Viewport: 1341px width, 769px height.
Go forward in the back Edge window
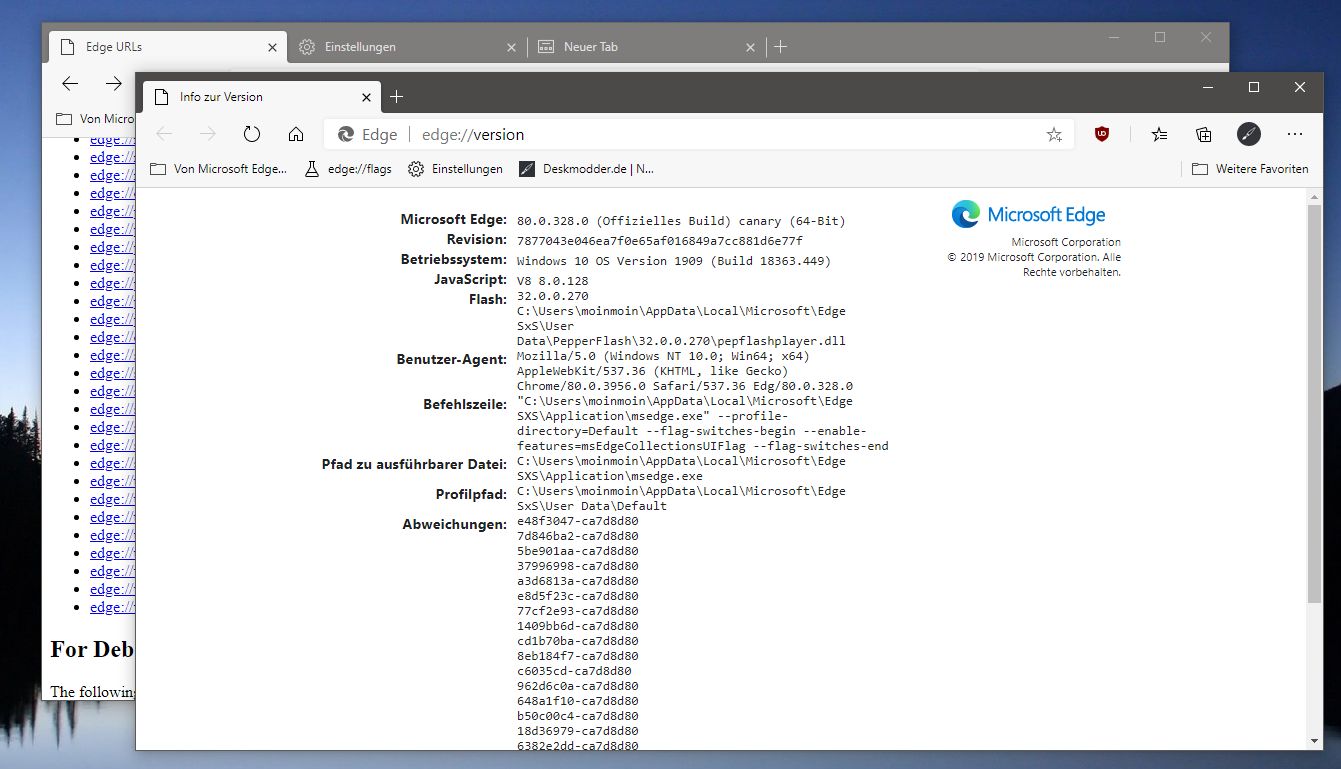pyautogui.click(x=114, y=84)
